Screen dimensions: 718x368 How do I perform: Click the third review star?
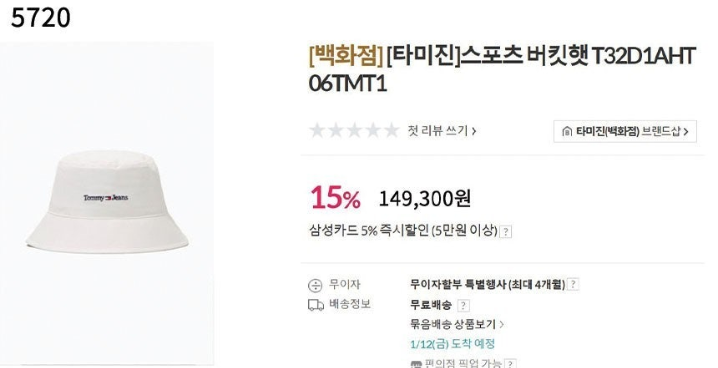(354, 130)
